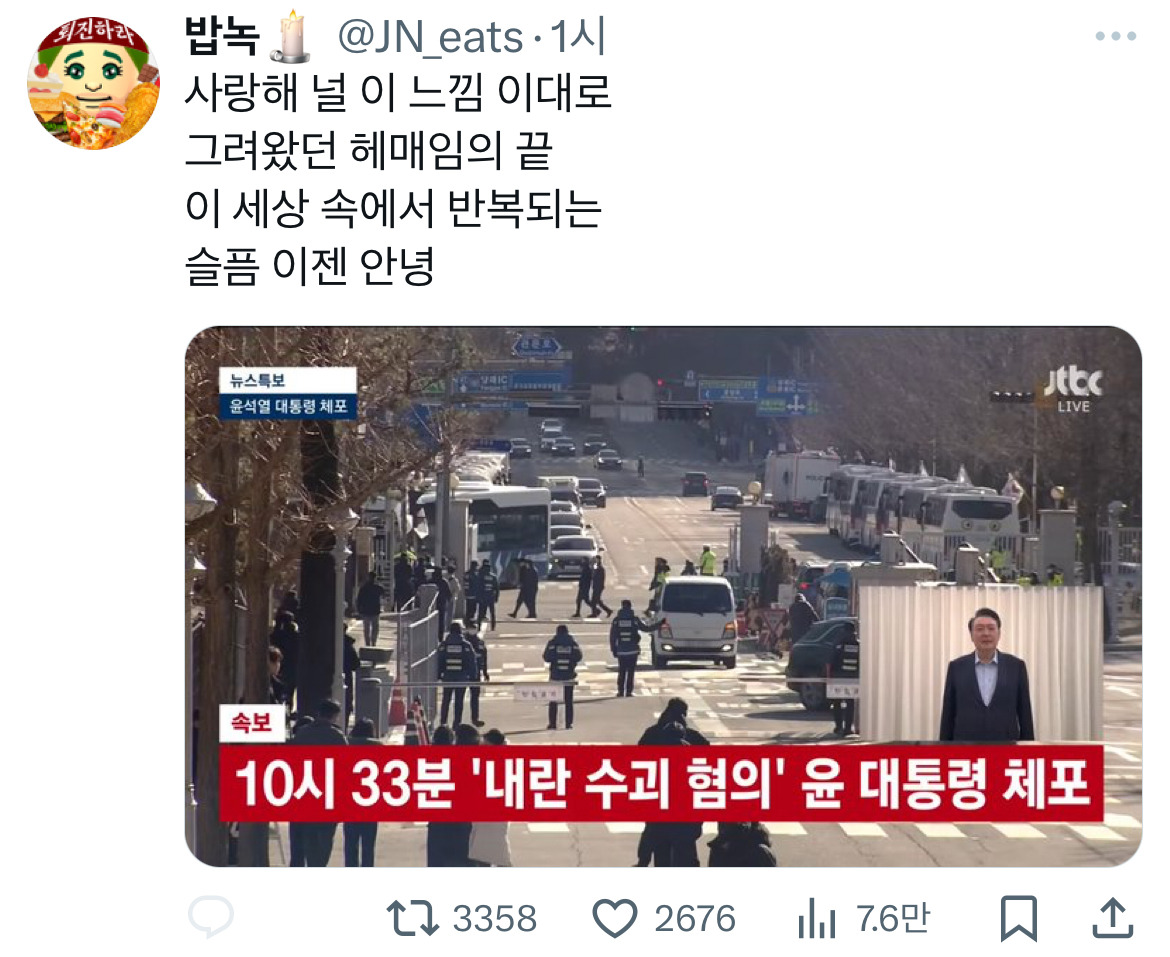Open the 밥녹 profile avatar
1170x957 pixels.
[x=93, y=83]
